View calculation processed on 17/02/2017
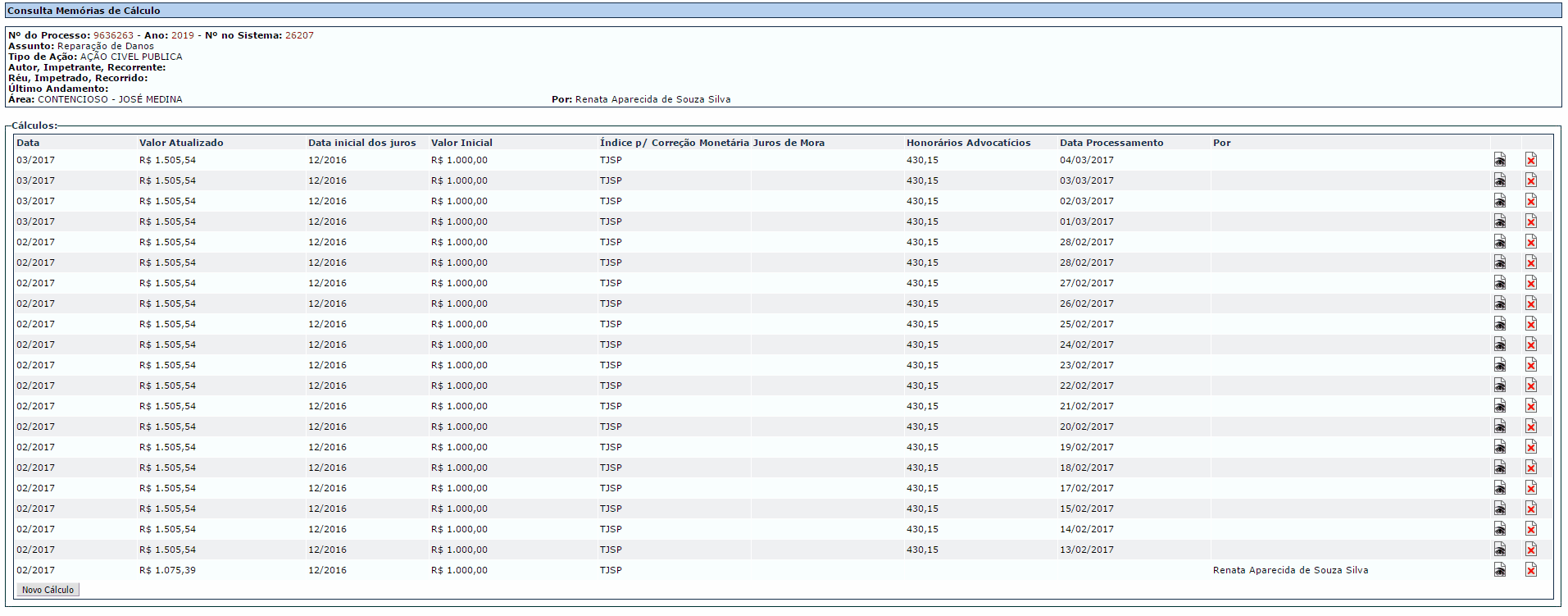The height and width of the screenshot is (616, 1568). 1499,488
